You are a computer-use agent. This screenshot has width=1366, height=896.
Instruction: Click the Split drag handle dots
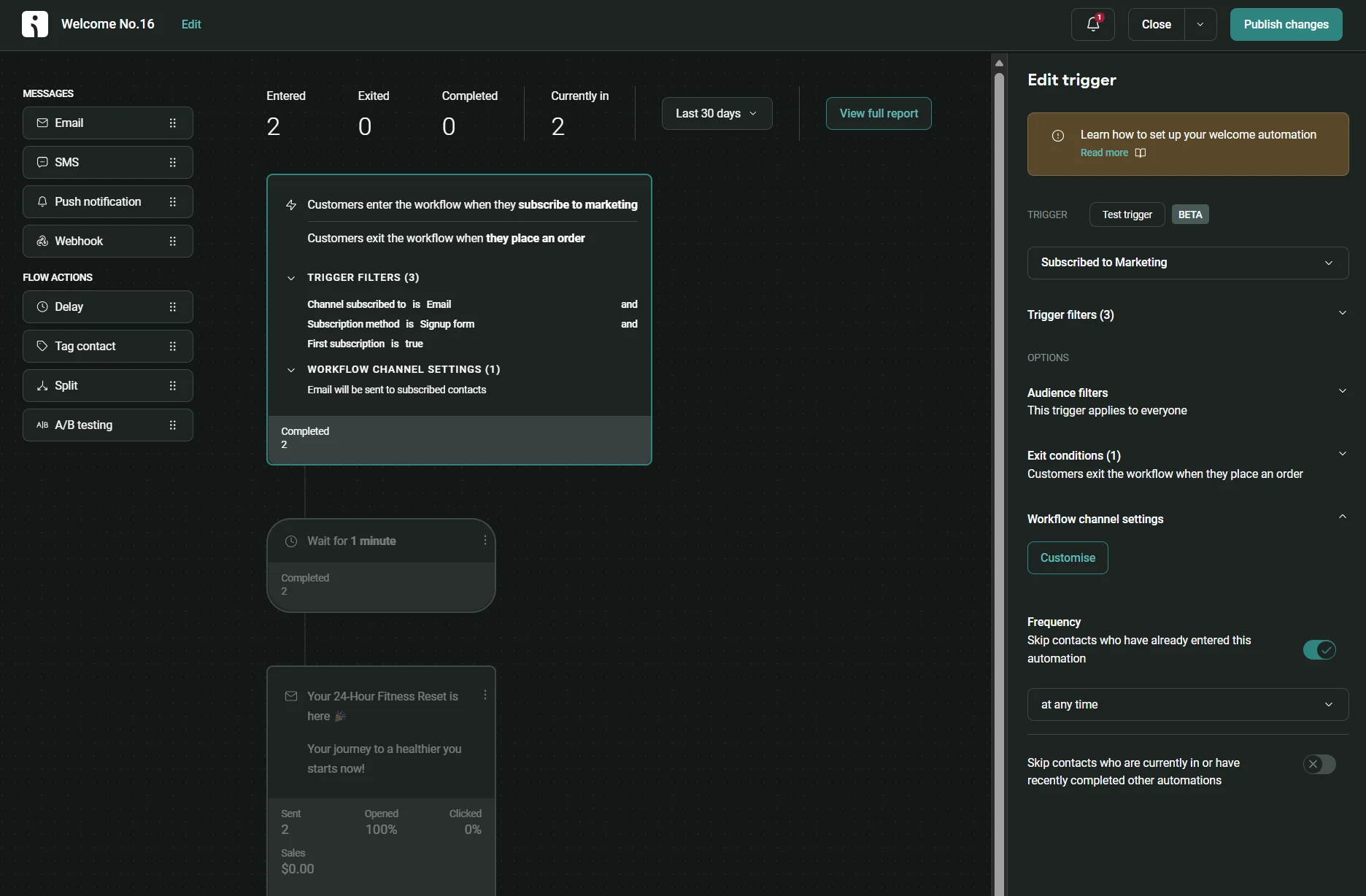[x=173, y=386]
